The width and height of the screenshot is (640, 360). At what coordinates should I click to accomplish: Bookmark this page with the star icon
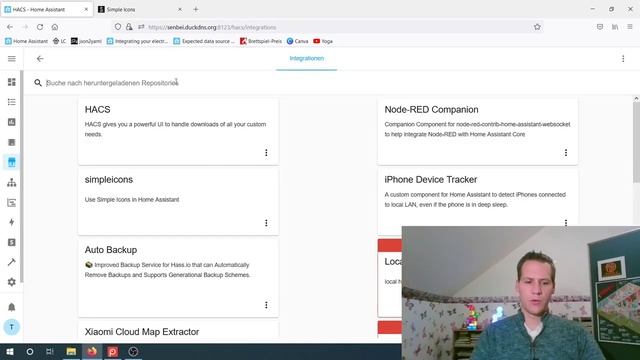(x=537, y=27)
